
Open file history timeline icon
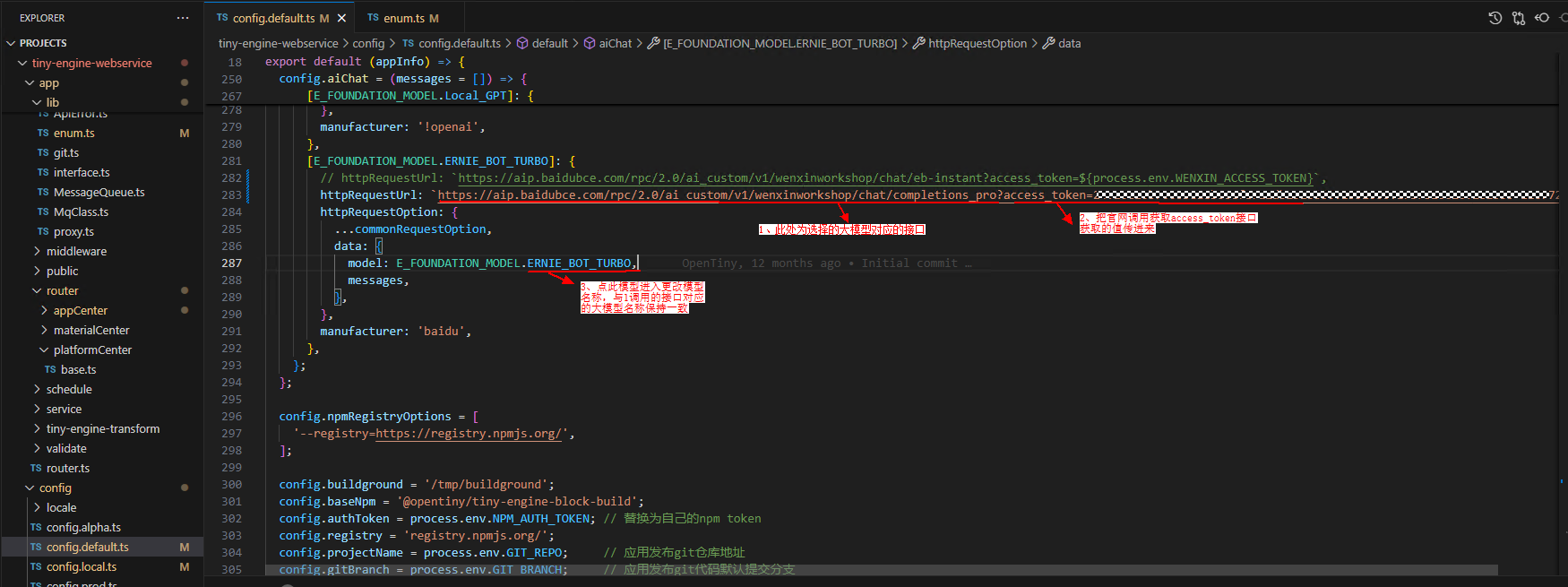(x=1495, y=18)
